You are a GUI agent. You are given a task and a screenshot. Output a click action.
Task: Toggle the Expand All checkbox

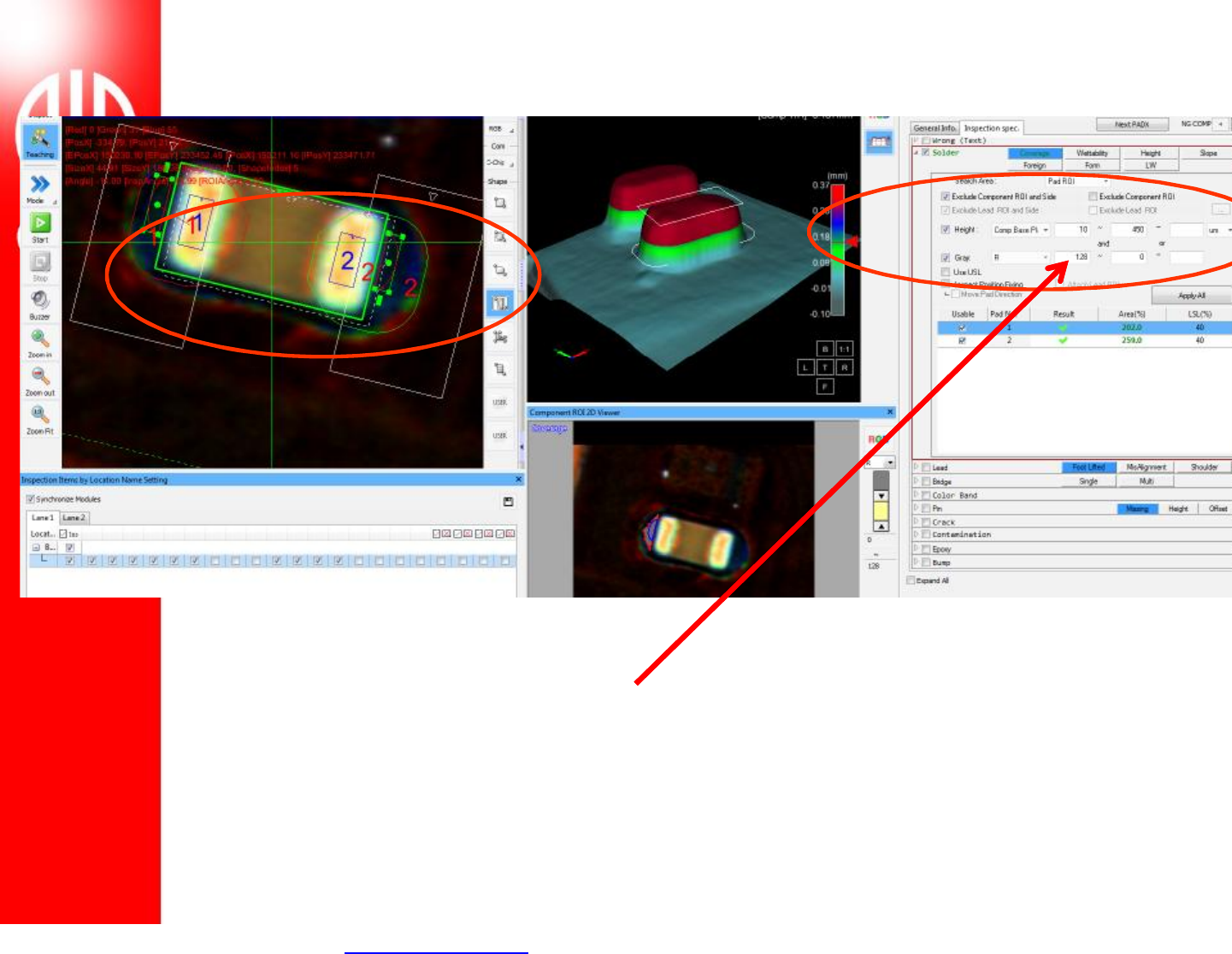911,580
